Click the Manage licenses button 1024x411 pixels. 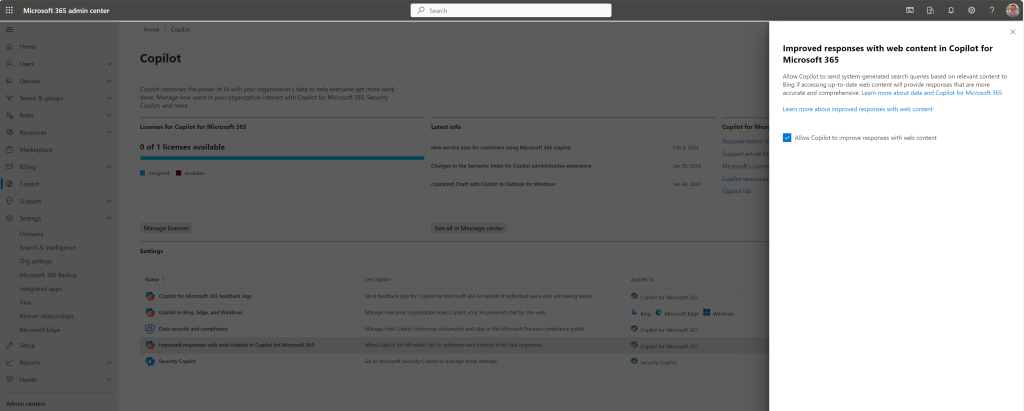(166, 228)
